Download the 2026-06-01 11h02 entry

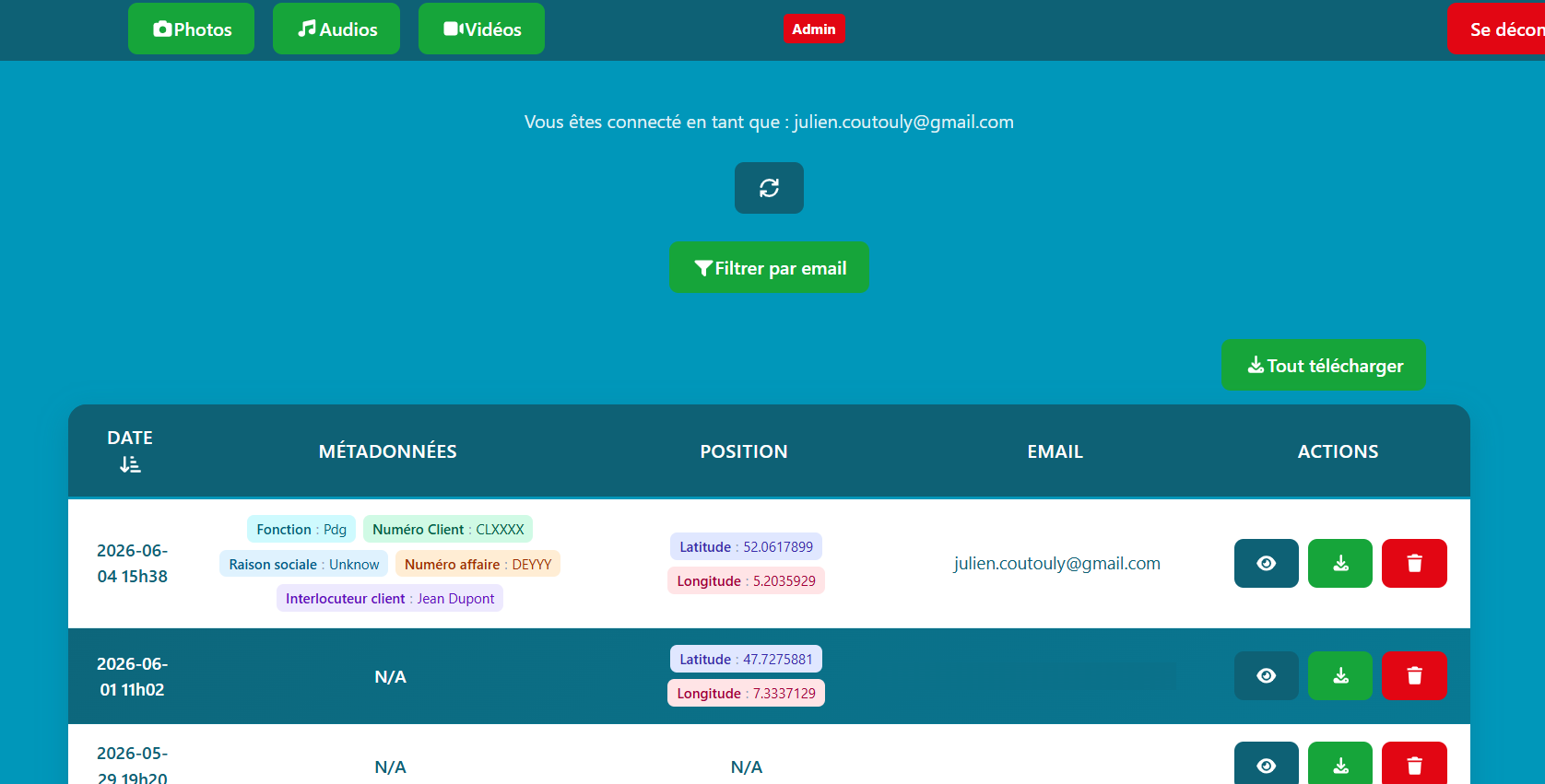coord(1340,675)
